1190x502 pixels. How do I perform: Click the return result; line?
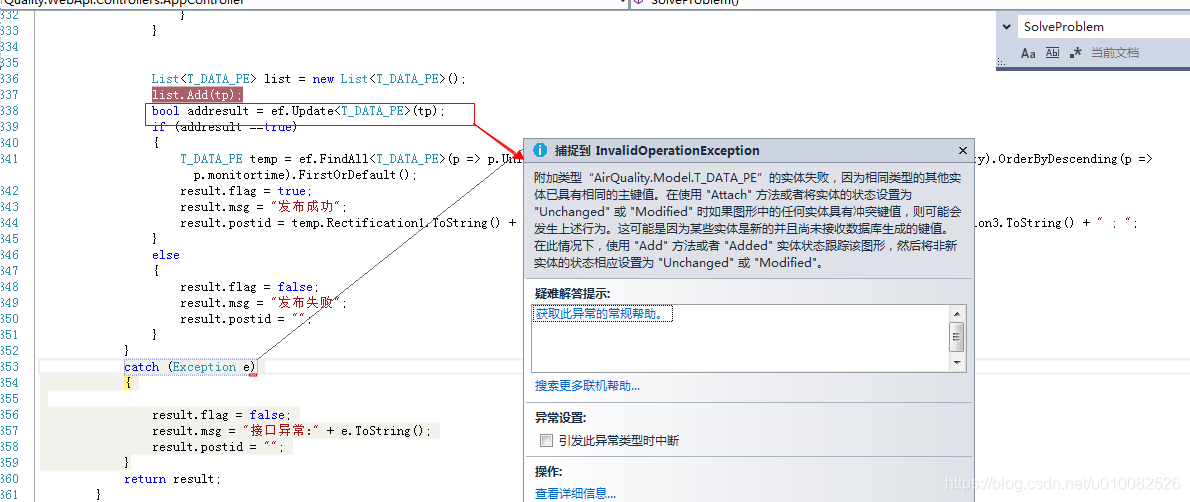pyautogui.click(x=172, y=479)
